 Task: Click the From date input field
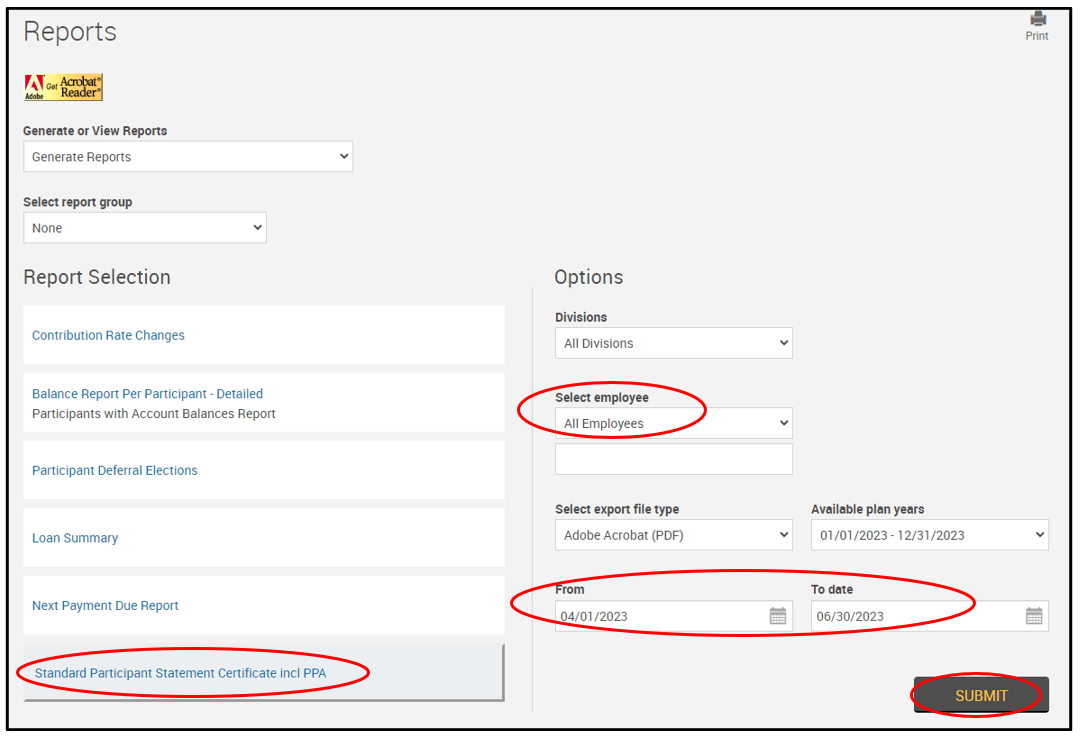coord(660,616)
